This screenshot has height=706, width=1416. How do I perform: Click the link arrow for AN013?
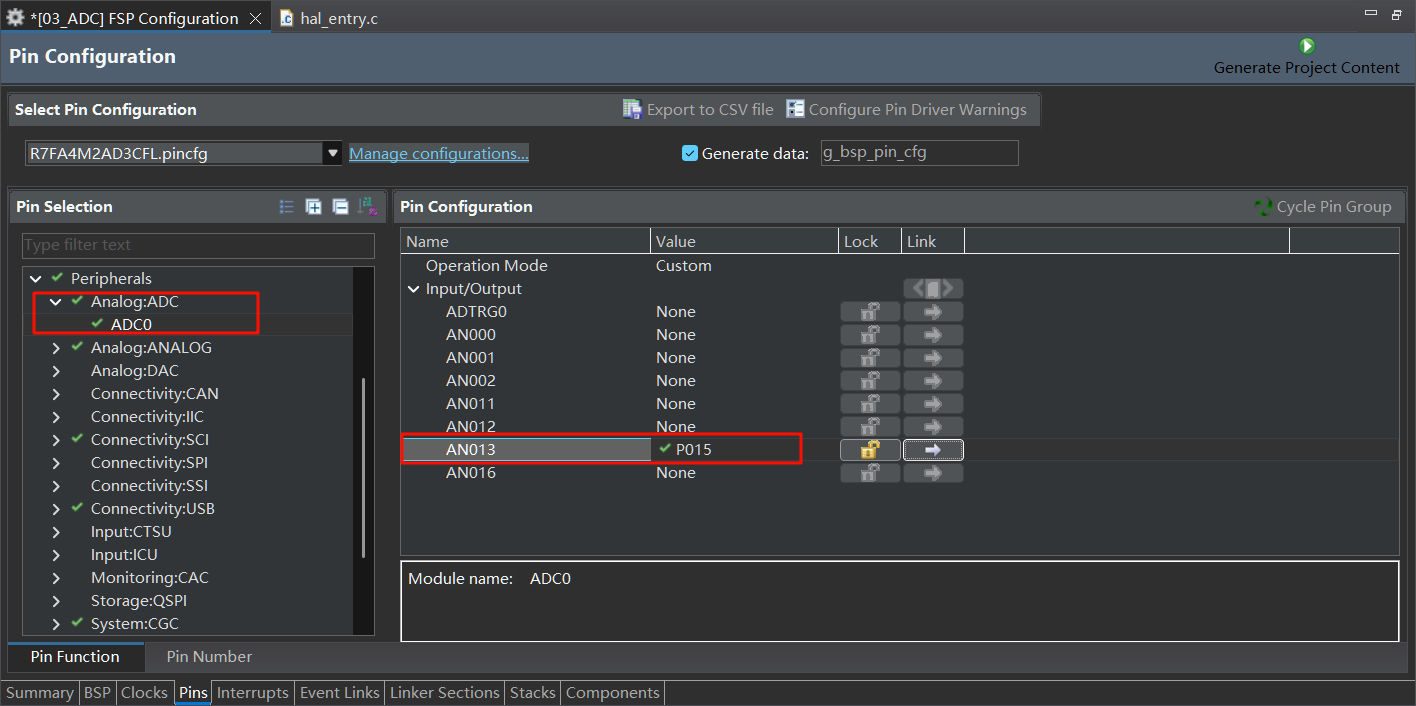tap(932, 450)
